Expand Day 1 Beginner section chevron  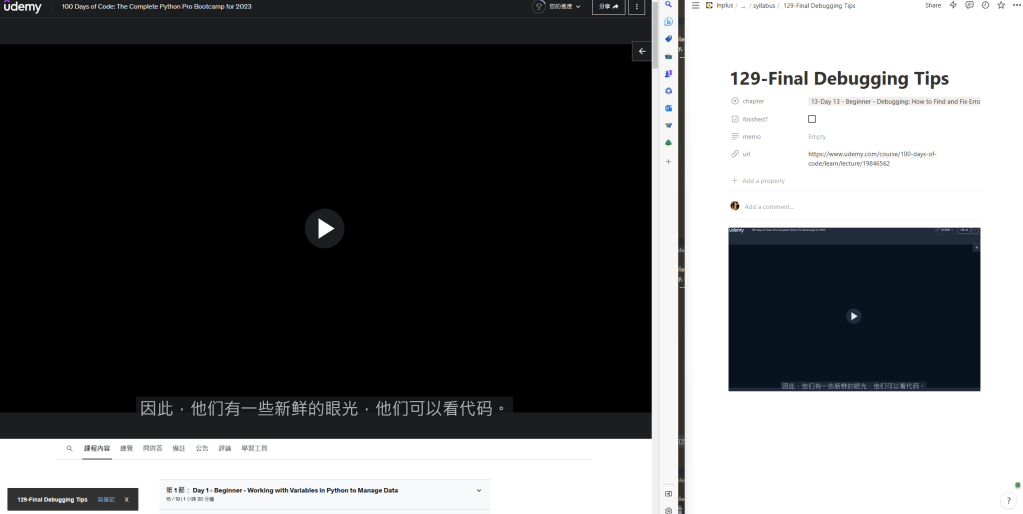[479, 490]
